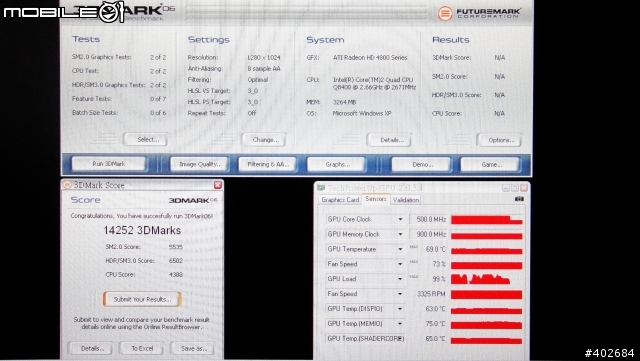Open the GPU Memory Clock sensor dropdown
Screen dimensions: 640x361
point(400,234)
